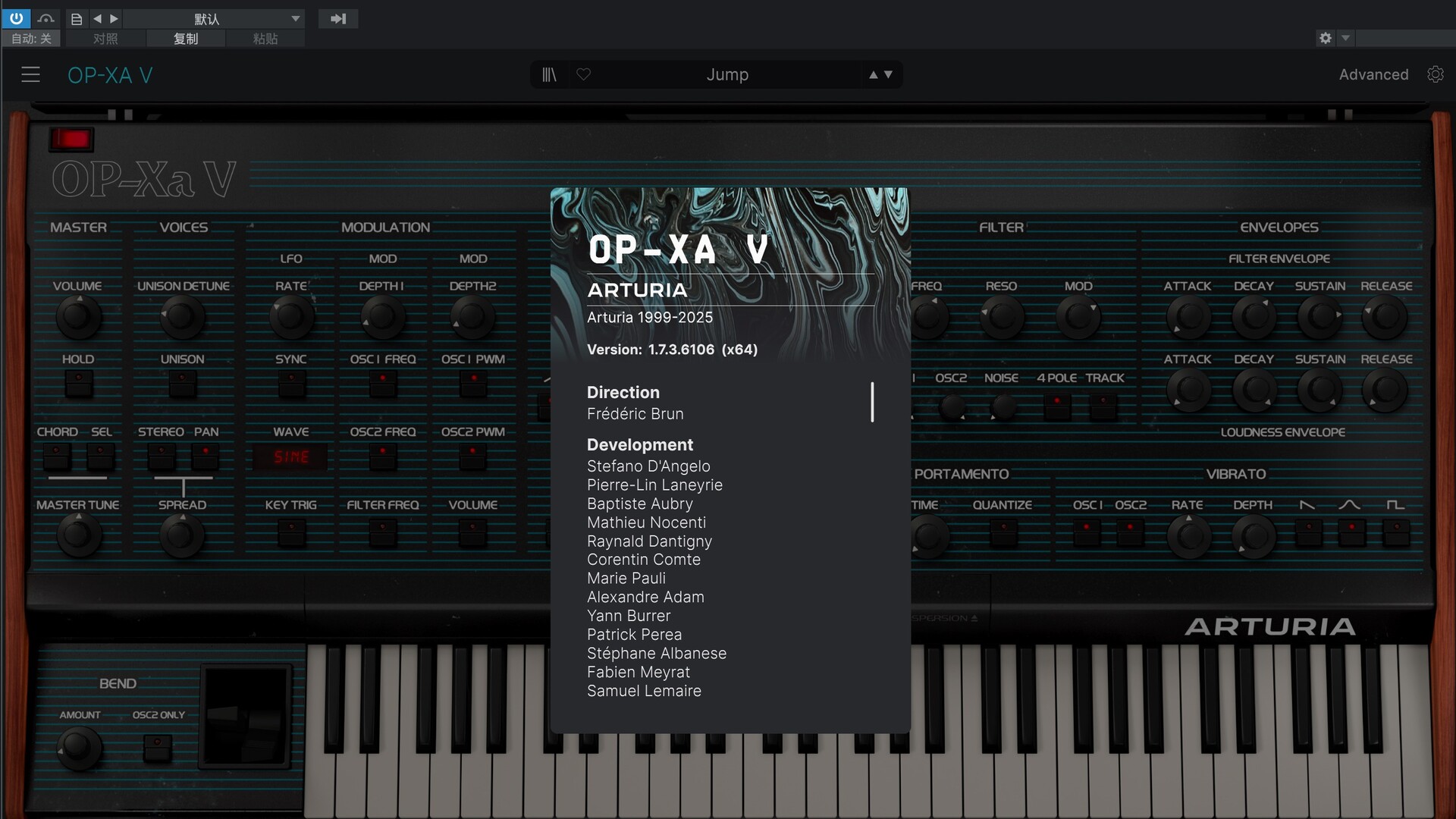Screen dimensions: 1456x819
Task: Click the 粘贴 paste button
Action: point(265,39)
